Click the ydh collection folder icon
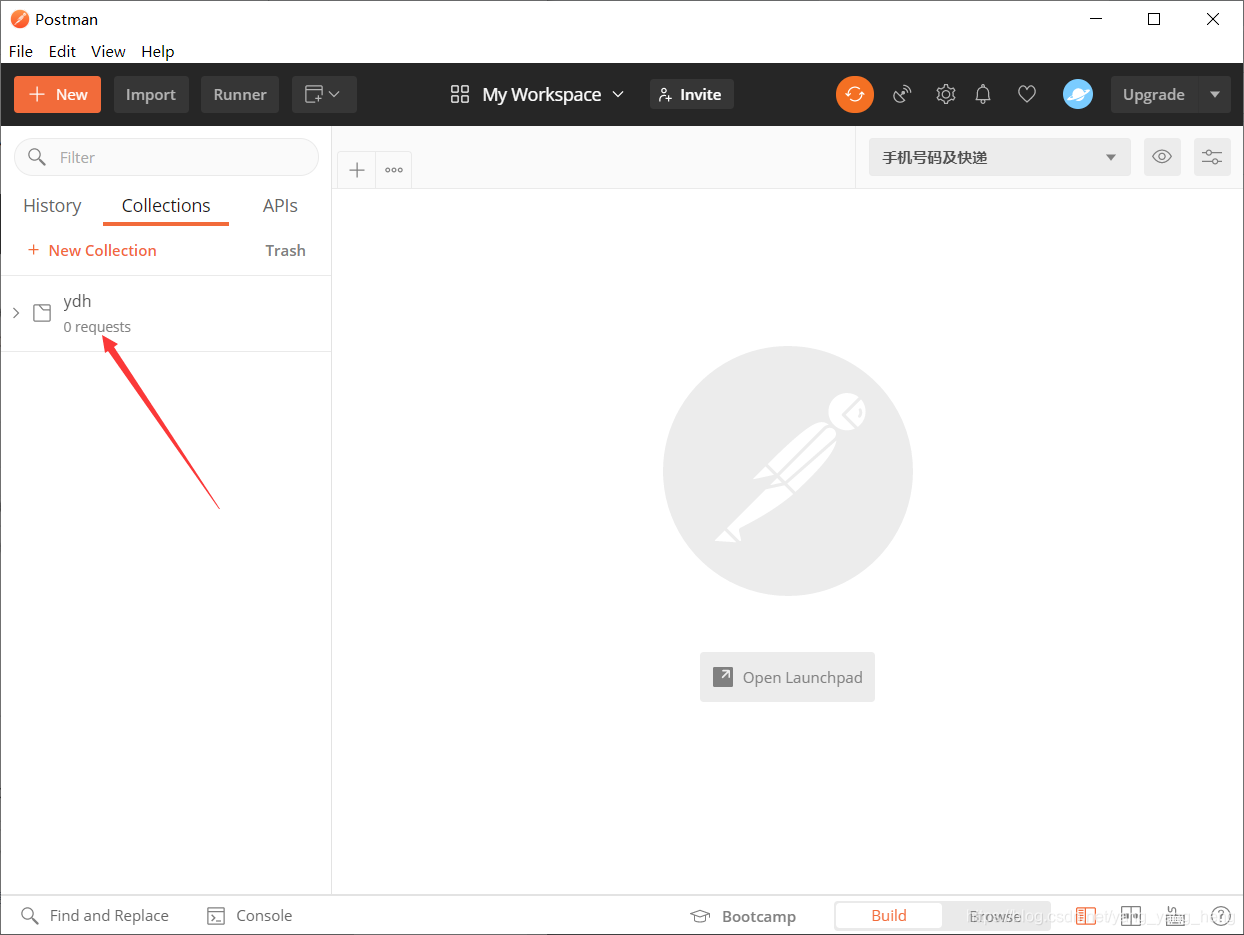 [x=42, y=313]
